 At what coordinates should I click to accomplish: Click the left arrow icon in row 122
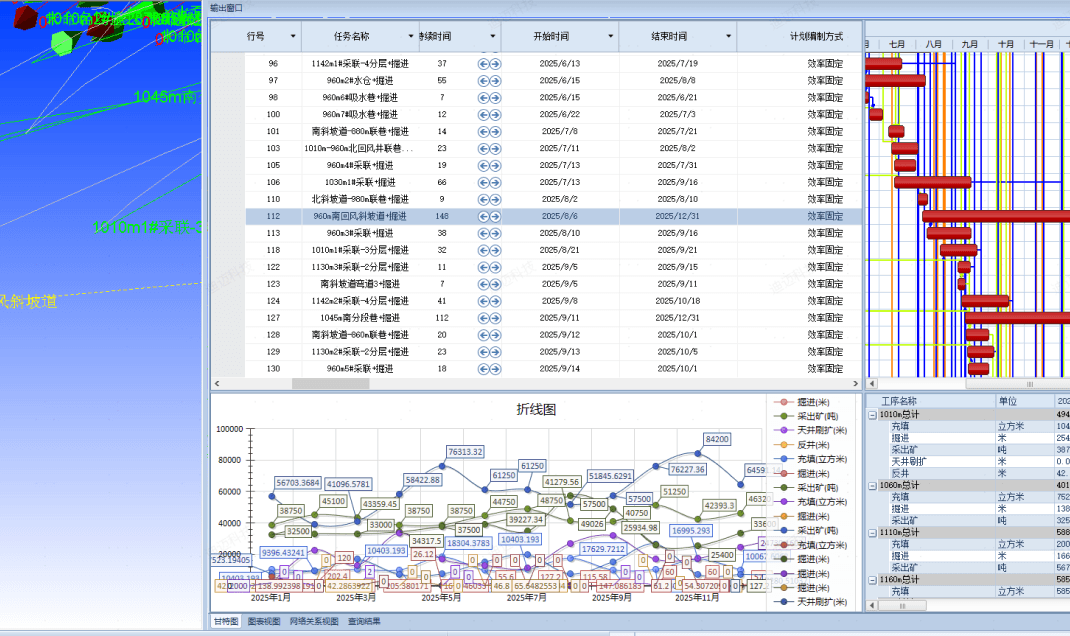click(483, 268)
